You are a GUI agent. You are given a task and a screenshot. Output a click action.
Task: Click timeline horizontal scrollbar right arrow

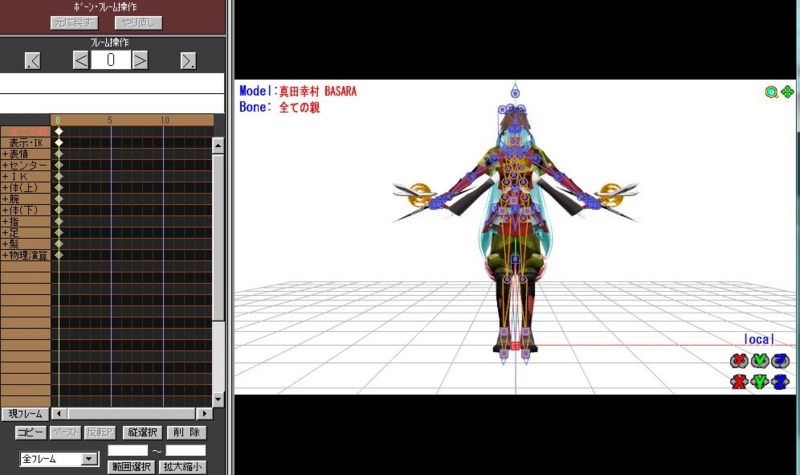[x=205, y=413]
